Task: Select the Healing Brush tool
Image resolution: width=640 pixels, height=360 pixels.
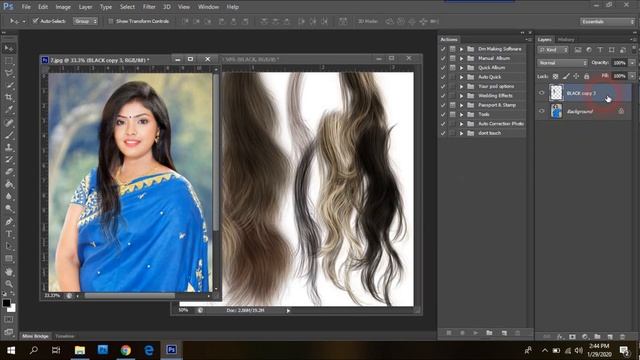Action: tap(9, 122)
